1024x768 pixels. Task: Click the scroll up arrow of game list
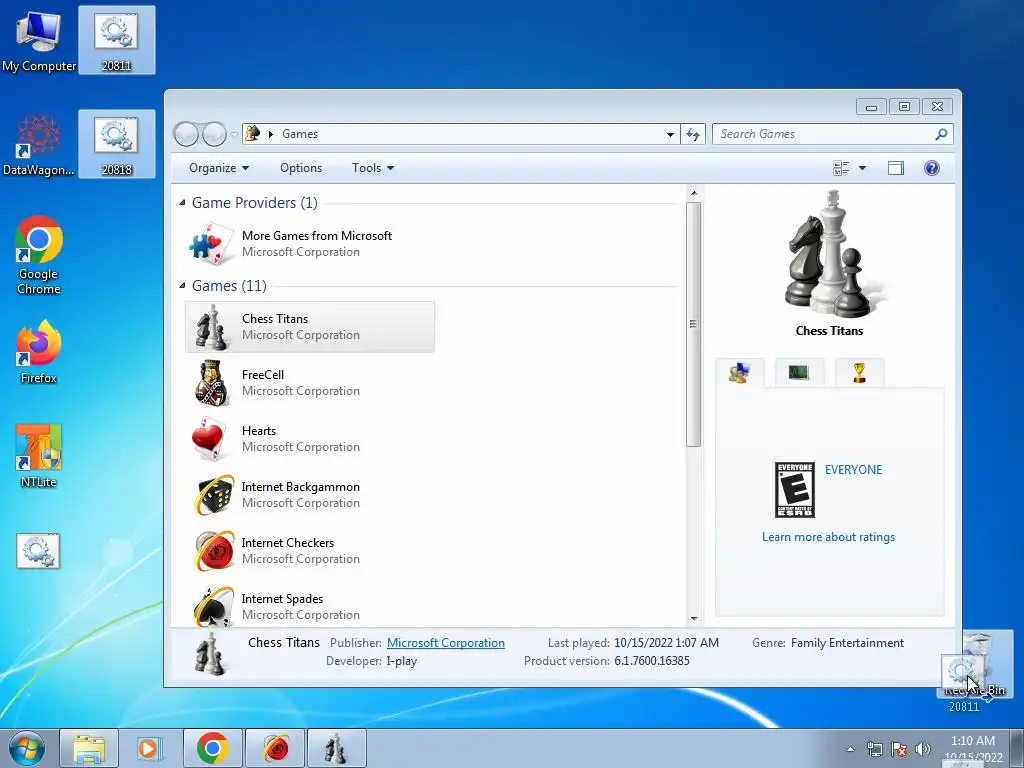pyautogui.click(x=694, y=193)
